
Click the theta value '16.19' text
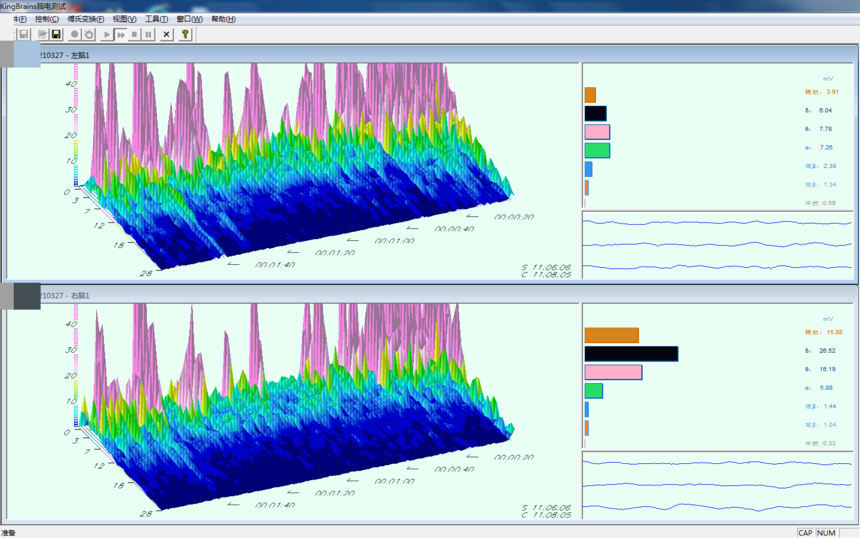828,369
